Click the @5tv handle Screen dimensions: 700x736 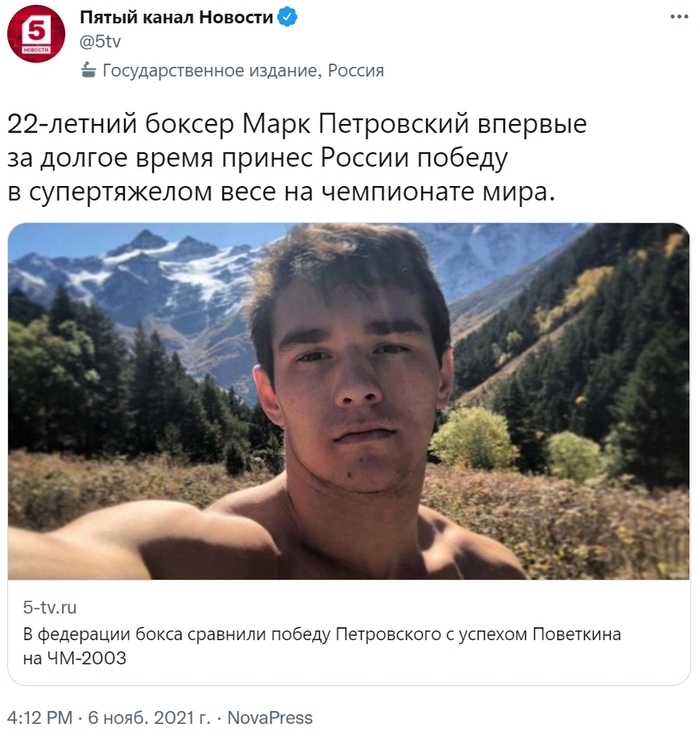[x=100, y=41]
